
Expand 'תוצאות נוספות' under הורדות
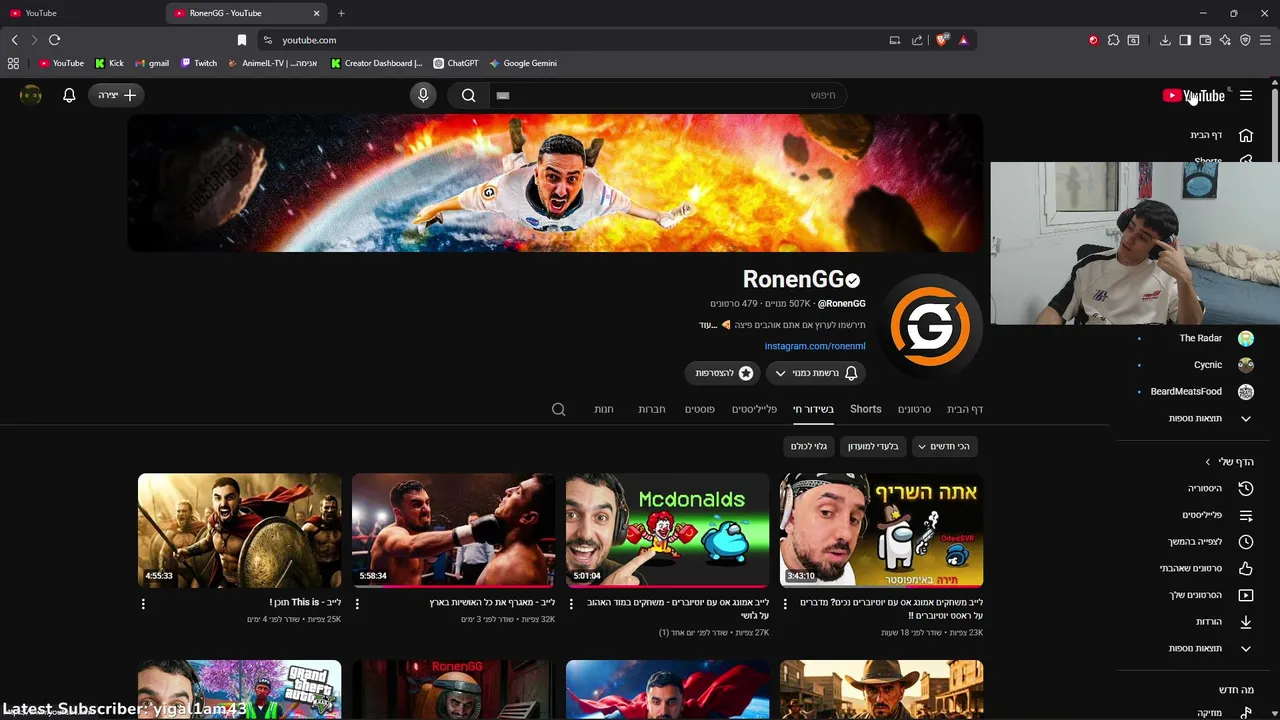click(x=1210, y=648)
